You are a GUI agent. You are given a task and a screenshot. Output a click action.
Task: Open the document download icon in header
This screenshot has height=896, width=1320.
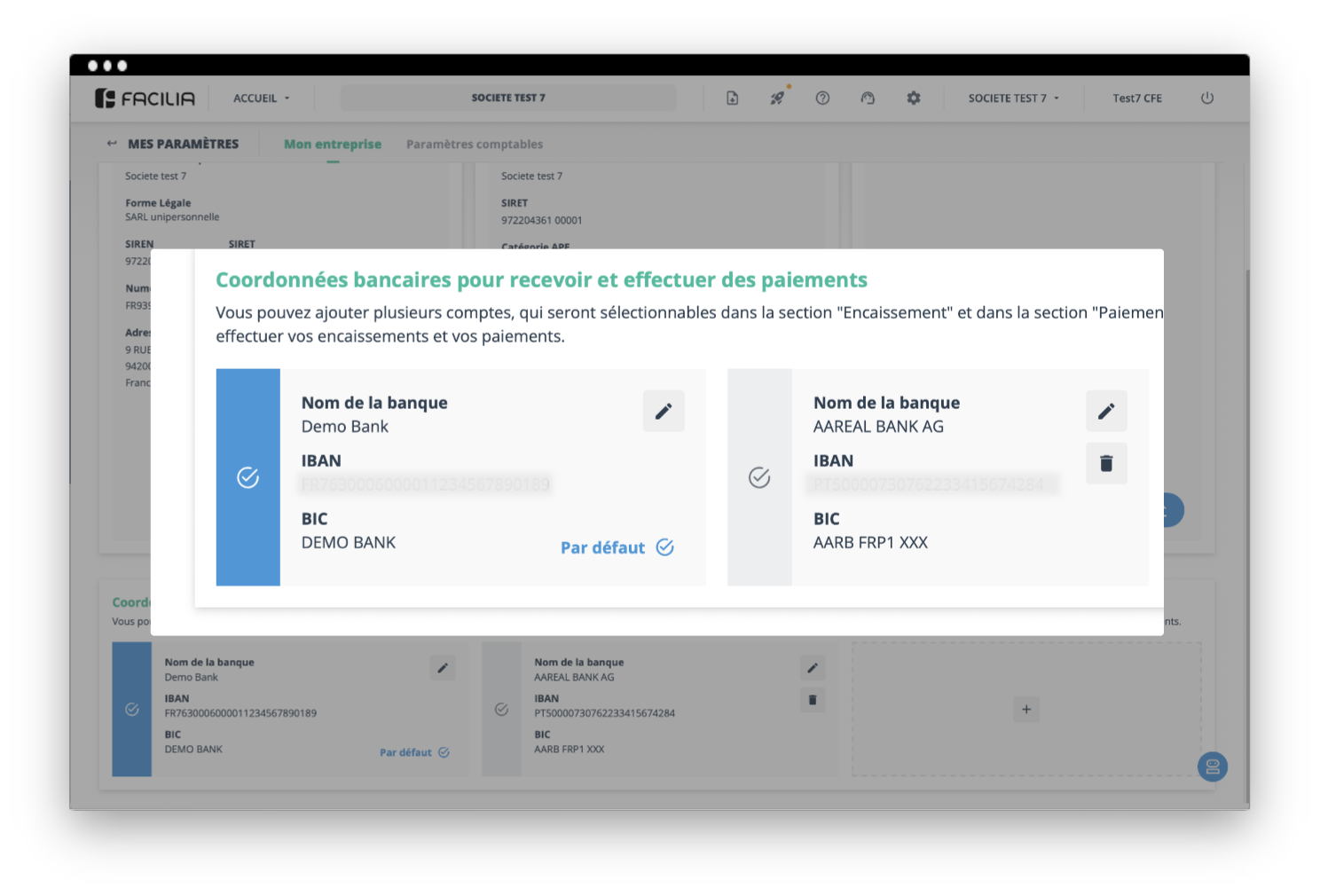[x=732, y=98]
